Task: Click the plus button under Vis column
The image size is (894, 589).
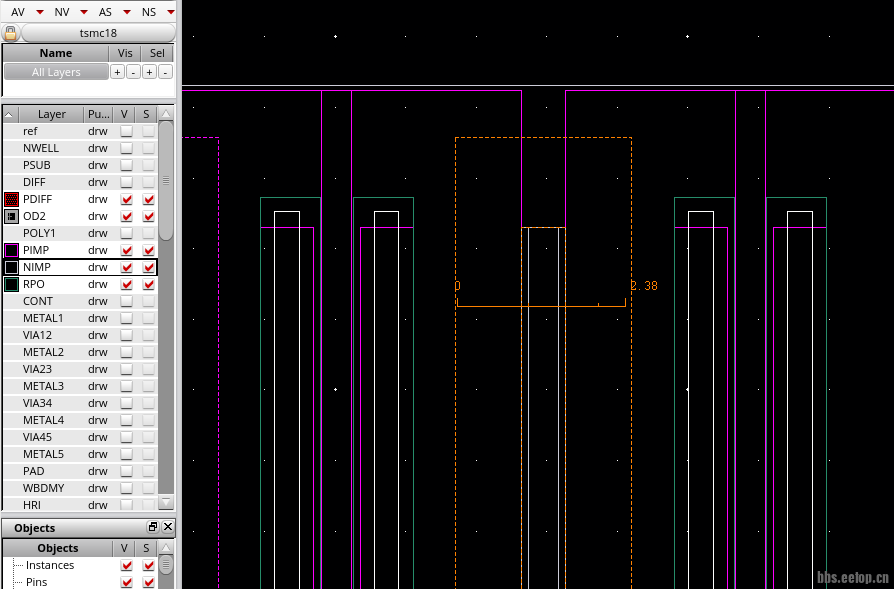Action: click(x=117, y=72)
